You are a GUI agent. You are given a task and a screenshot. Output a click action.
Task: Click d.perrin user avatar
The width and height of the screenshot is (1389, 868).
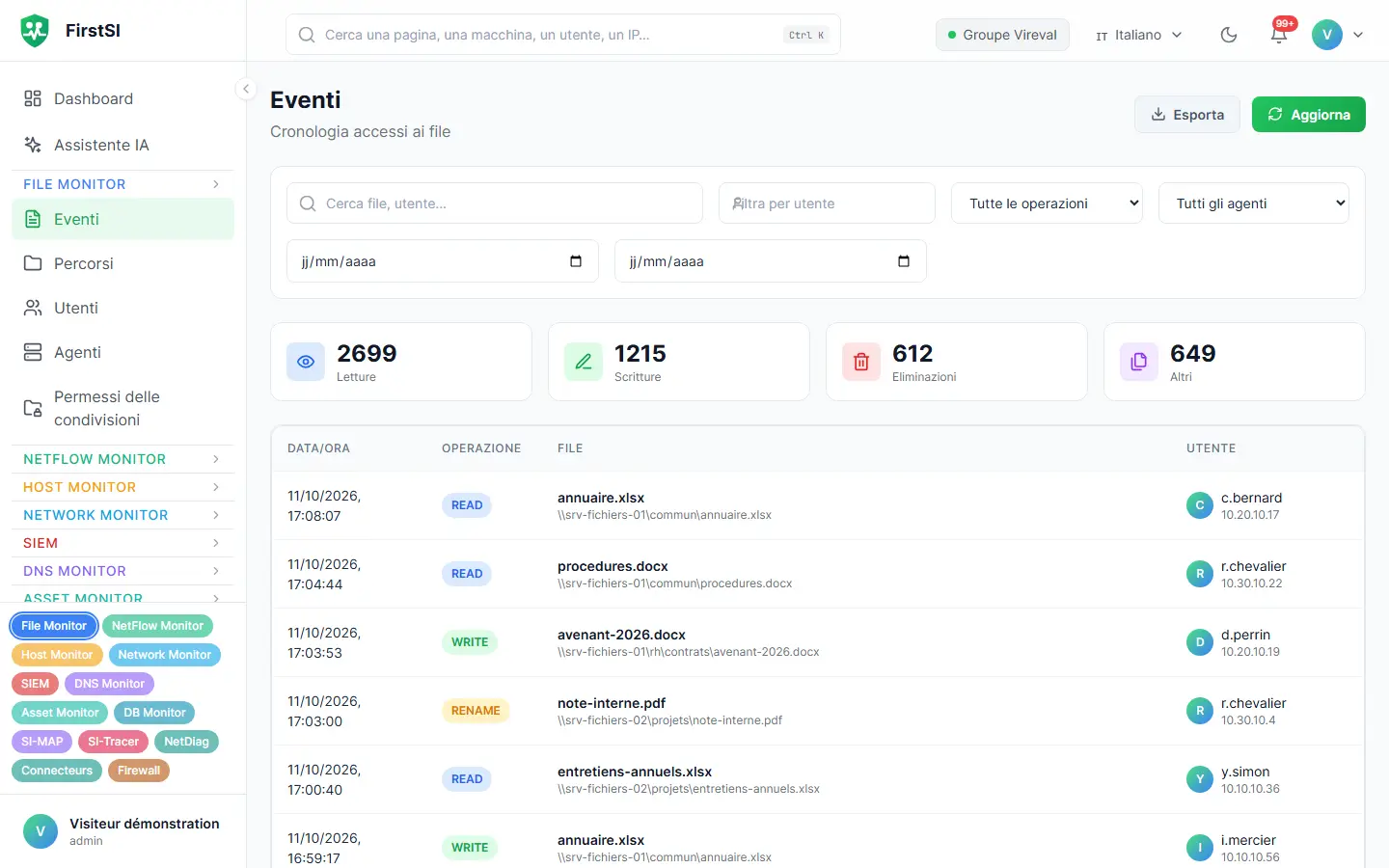coord(1200,642)
